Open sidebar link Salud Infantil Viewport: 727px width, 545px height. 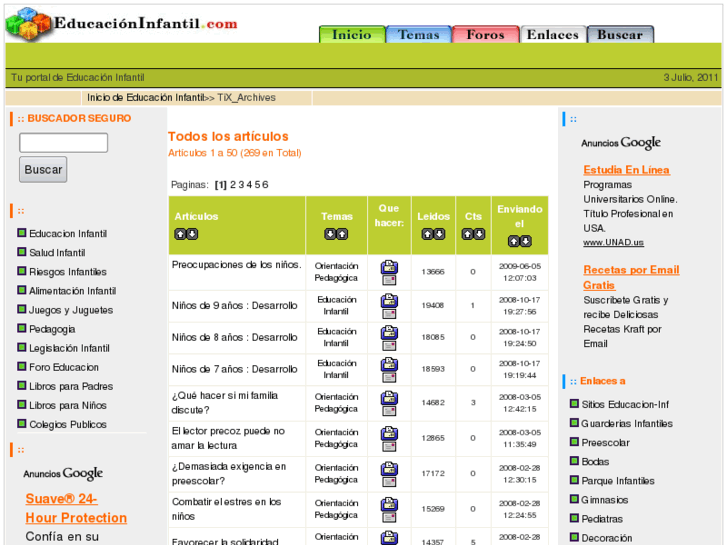click(57, 252)
